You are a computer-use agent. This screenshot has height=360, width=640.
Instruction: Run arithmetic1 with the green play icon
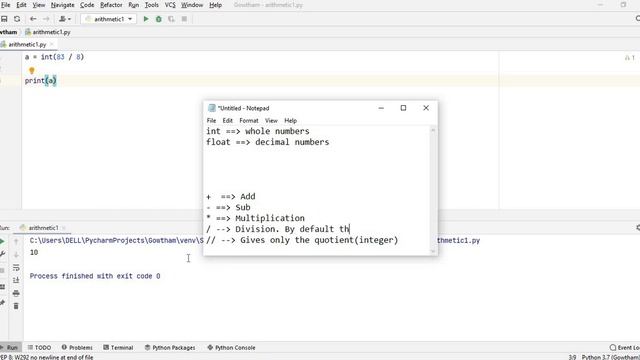146,19
